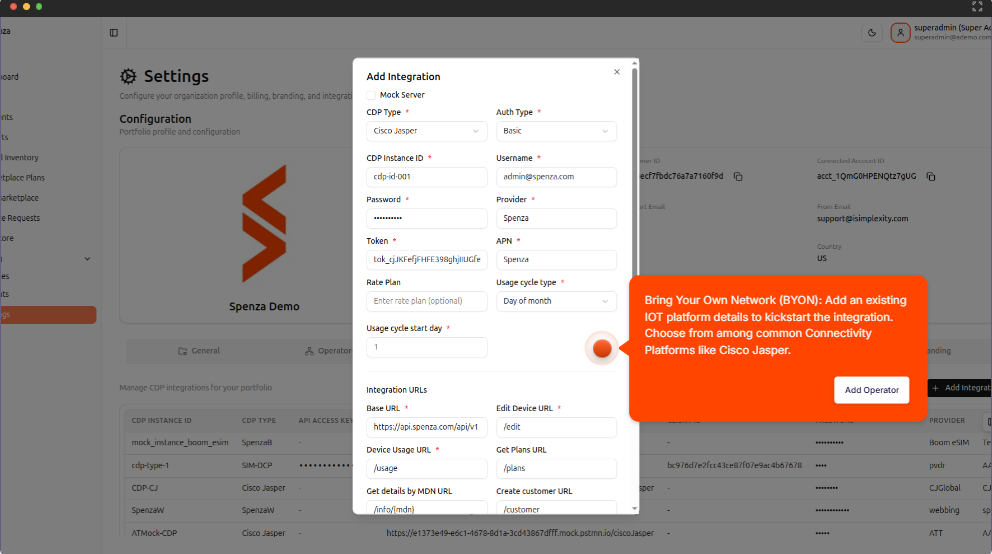Click the dialog vertical scrollbar thumb
The width and height of the screenshot is (992, 554).
click(x=635, y=174)
